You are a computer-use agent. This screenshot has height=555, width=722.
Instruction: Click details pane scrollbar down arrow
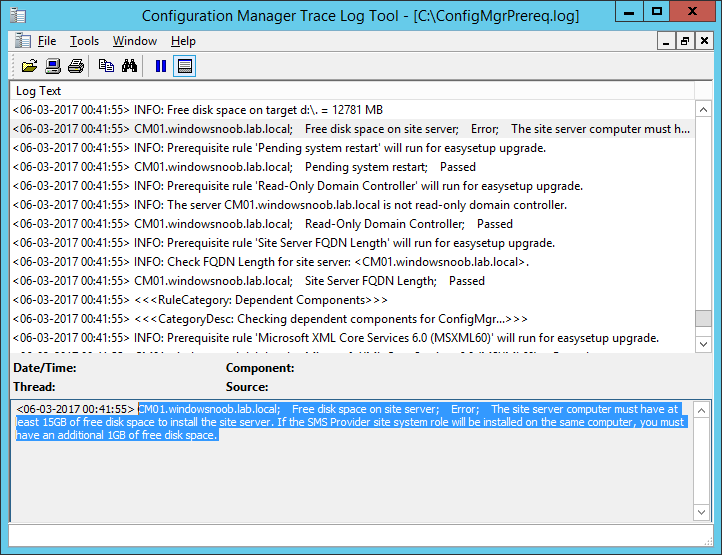(x=701, y=512)
